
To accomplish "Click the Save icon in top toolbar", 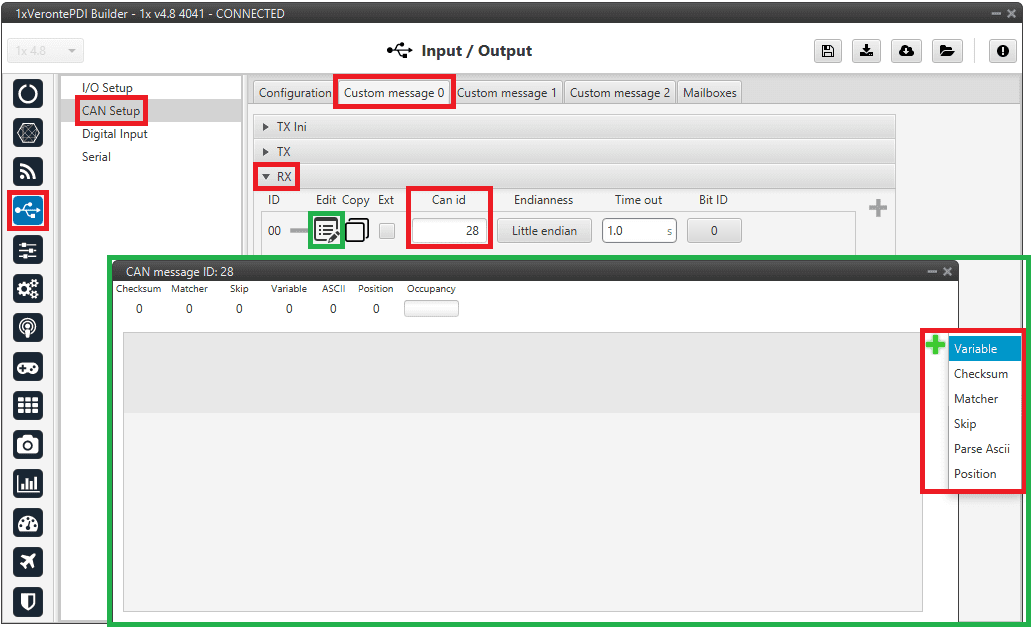I will [x=827, y=52].
